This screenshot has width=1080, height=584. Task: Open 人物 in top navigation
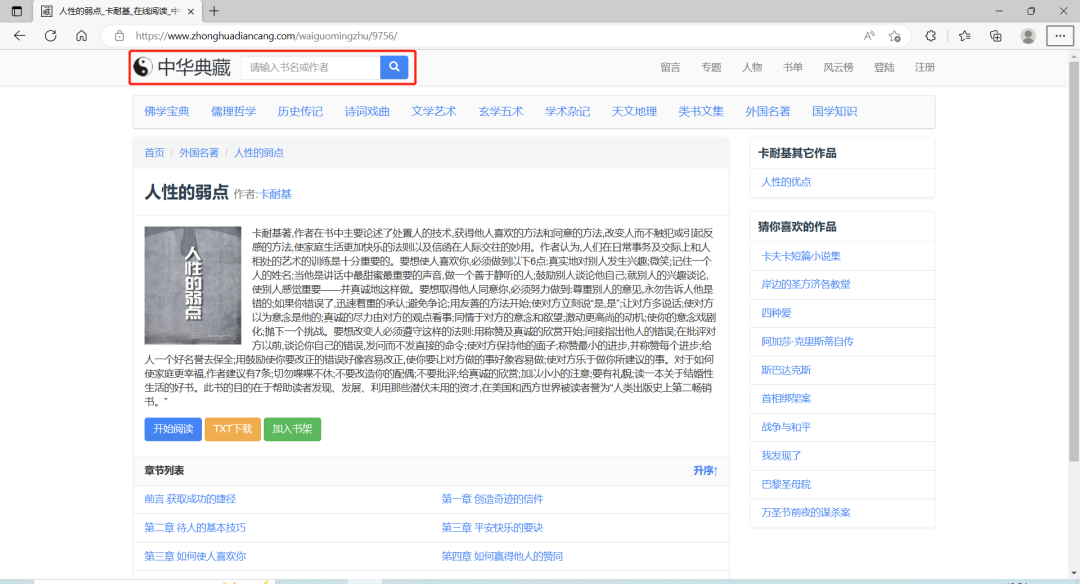(x=752, y=67)
